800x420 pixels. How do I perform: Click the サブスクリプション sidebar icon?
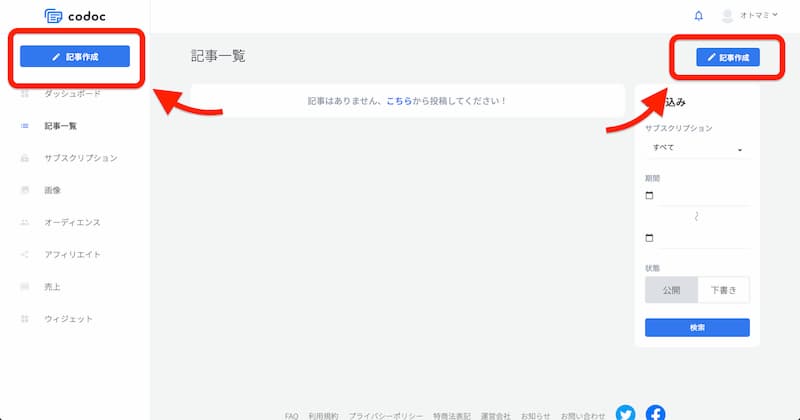click(x=24, y=158)
